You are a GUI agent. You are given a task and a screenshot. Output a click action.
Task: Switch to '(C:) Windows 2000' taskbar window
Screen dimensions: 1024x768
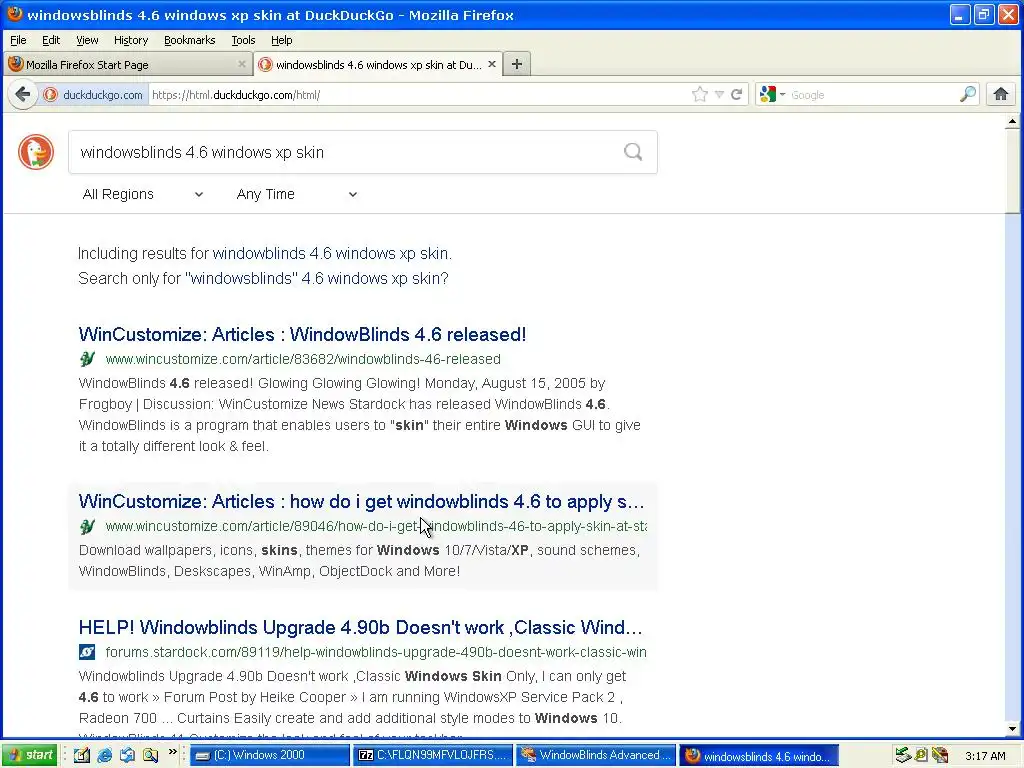(x=270, y=756)
